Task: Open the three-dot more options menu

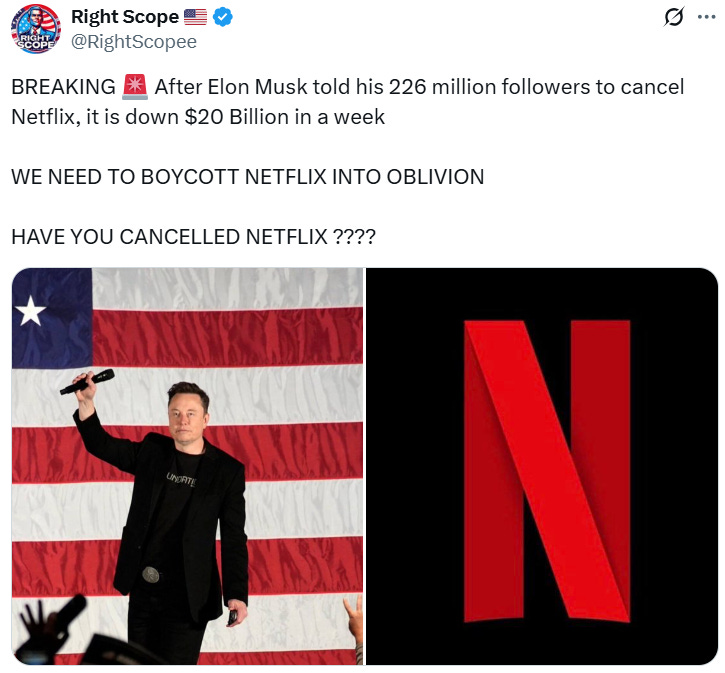Action: pyautogui.click(x=706, y=17)
